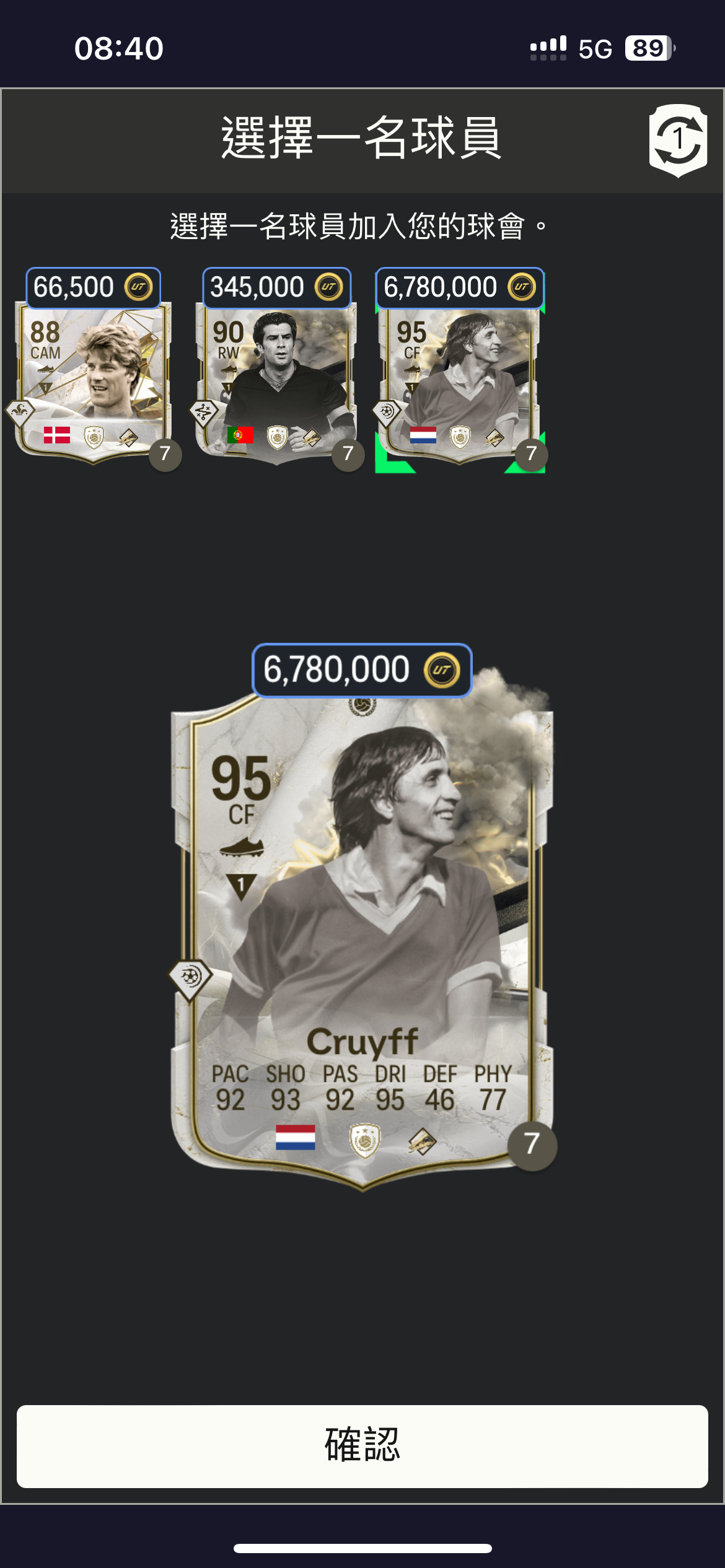Tap the Icon club badge on large card
725x1568 pixels.
click(x=365, y=1141)
